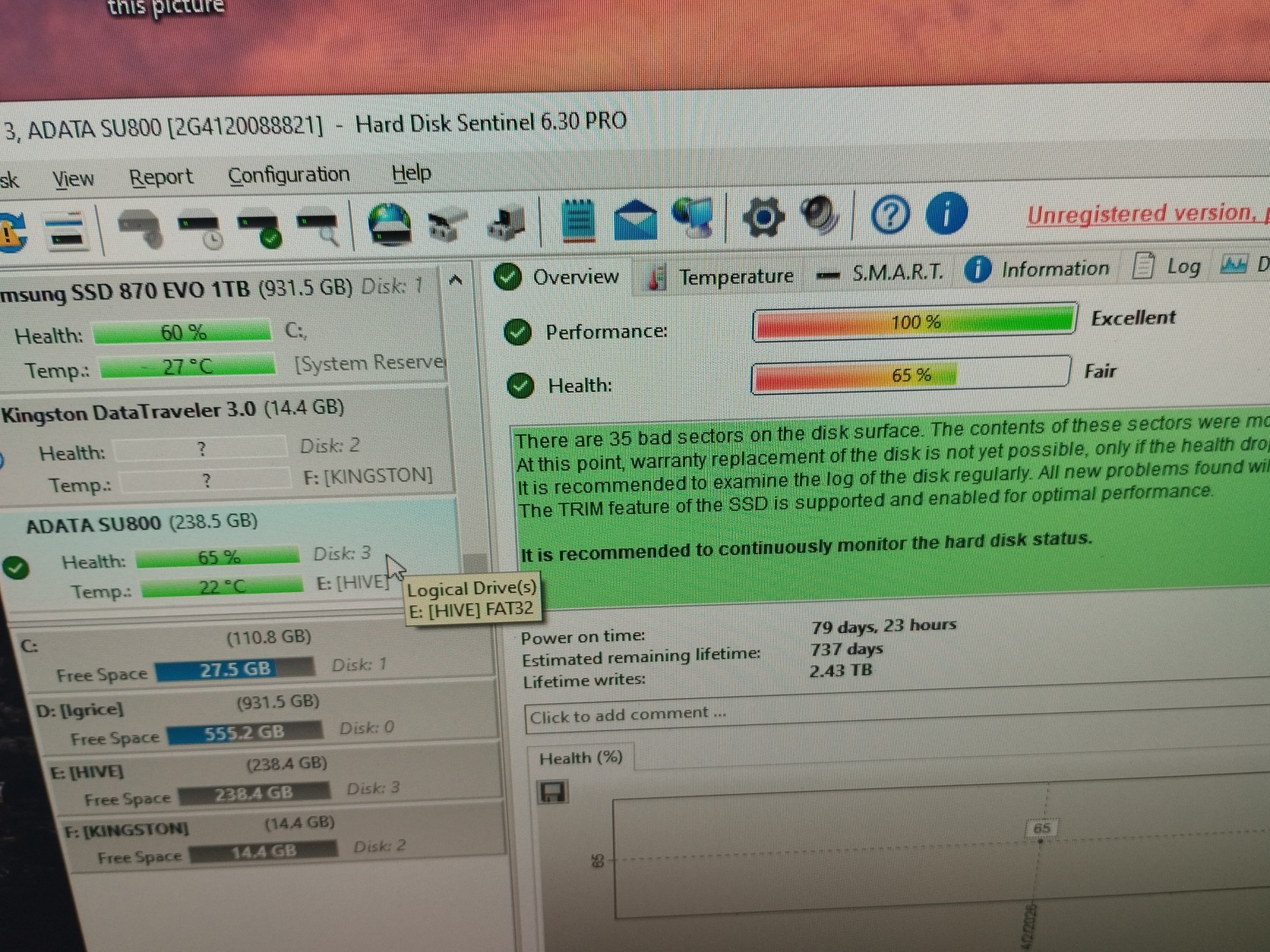1270x952 pixels.
Task: Click the '79 days, 23 hours' power on value
Action: click(883, 626)
